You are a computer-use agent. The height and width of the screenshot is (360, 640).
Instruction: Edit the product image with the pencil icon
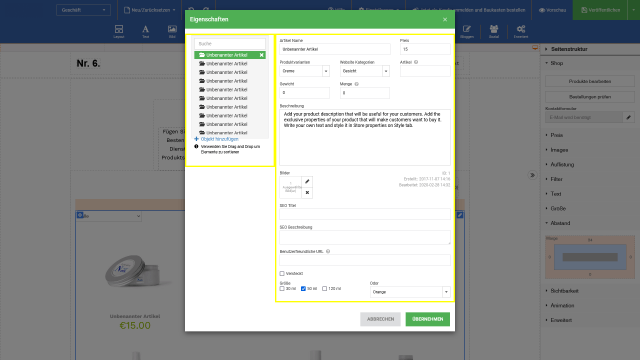tap(307, 182)
